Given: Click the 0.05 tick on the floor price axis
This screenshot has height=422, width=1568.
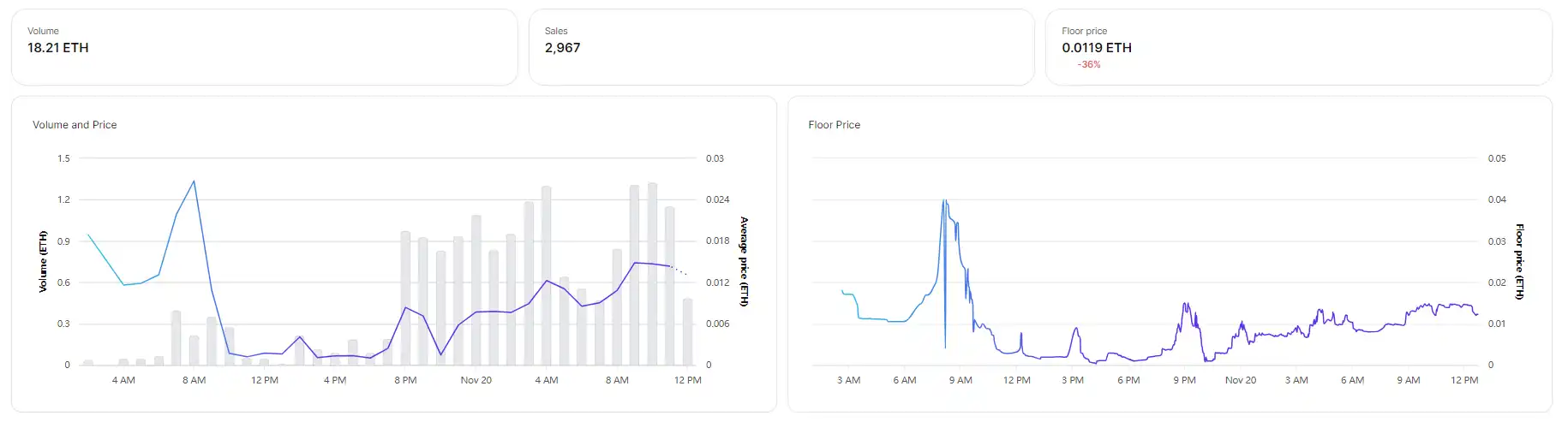Looking at the screenshot, I should 1497,158.
